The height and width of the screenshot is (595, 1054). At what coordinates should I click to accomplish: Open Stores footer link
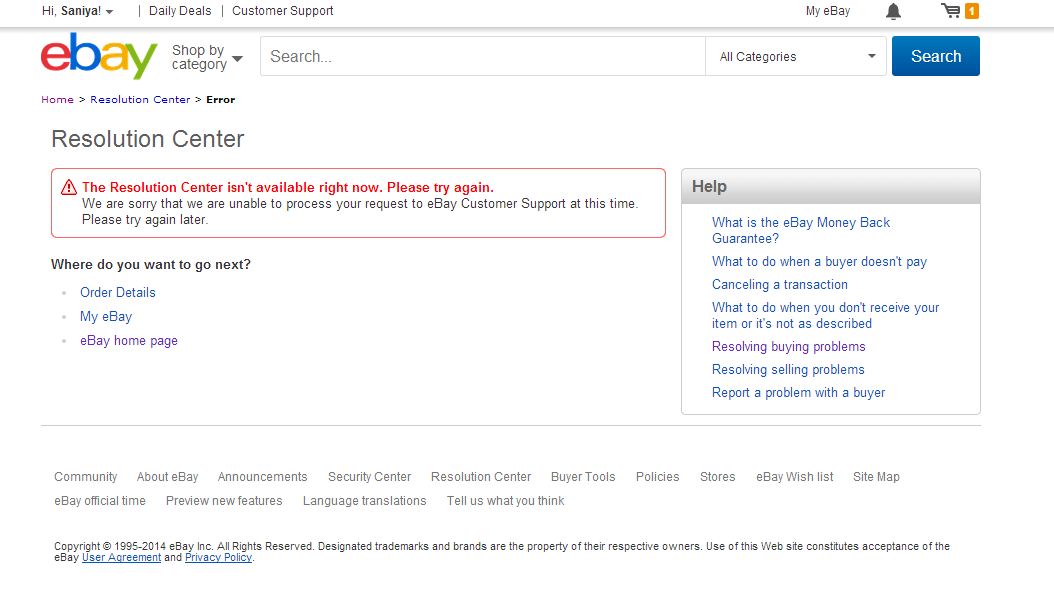pos(717,477)
